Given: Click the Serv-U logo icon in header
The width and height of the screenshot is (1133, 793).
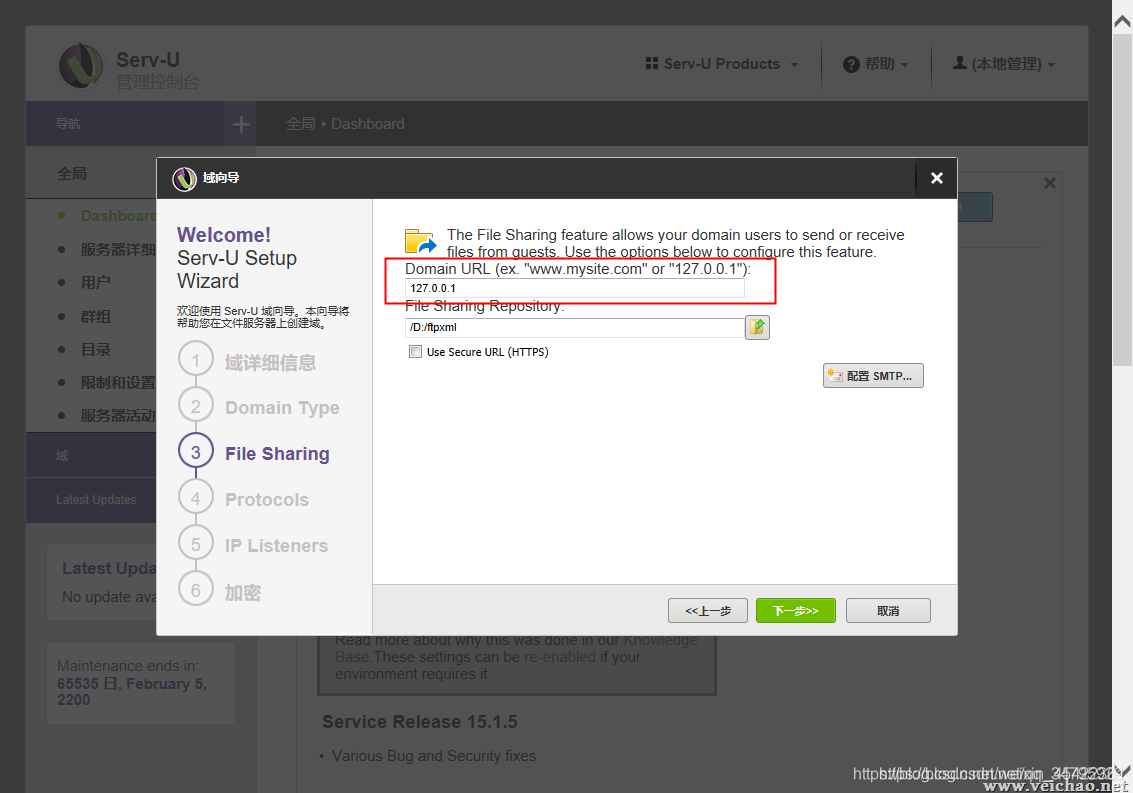Looking at the screenshot, I should point(81,65).
